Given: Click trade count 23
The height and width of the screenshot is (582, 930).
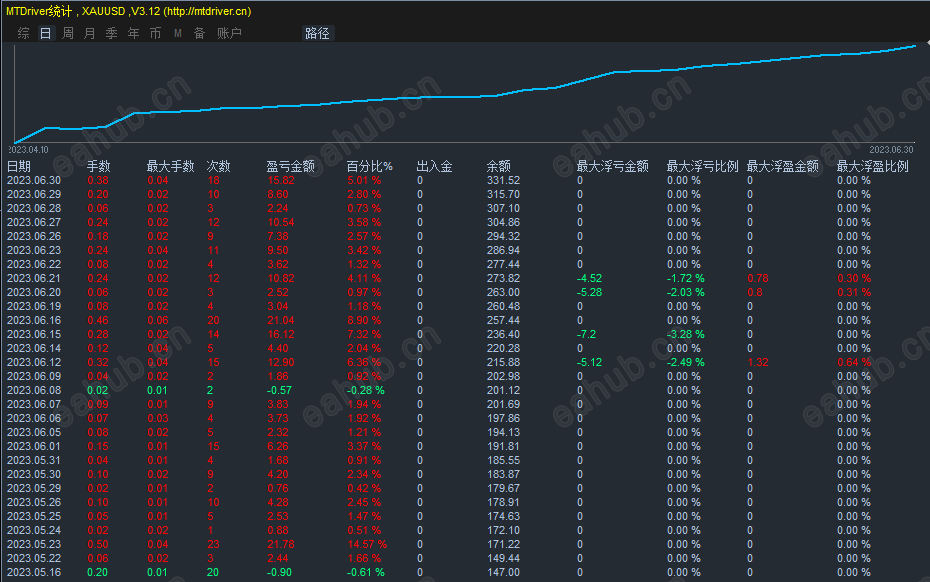Looking at the screenshot, I should click(214, 545).
